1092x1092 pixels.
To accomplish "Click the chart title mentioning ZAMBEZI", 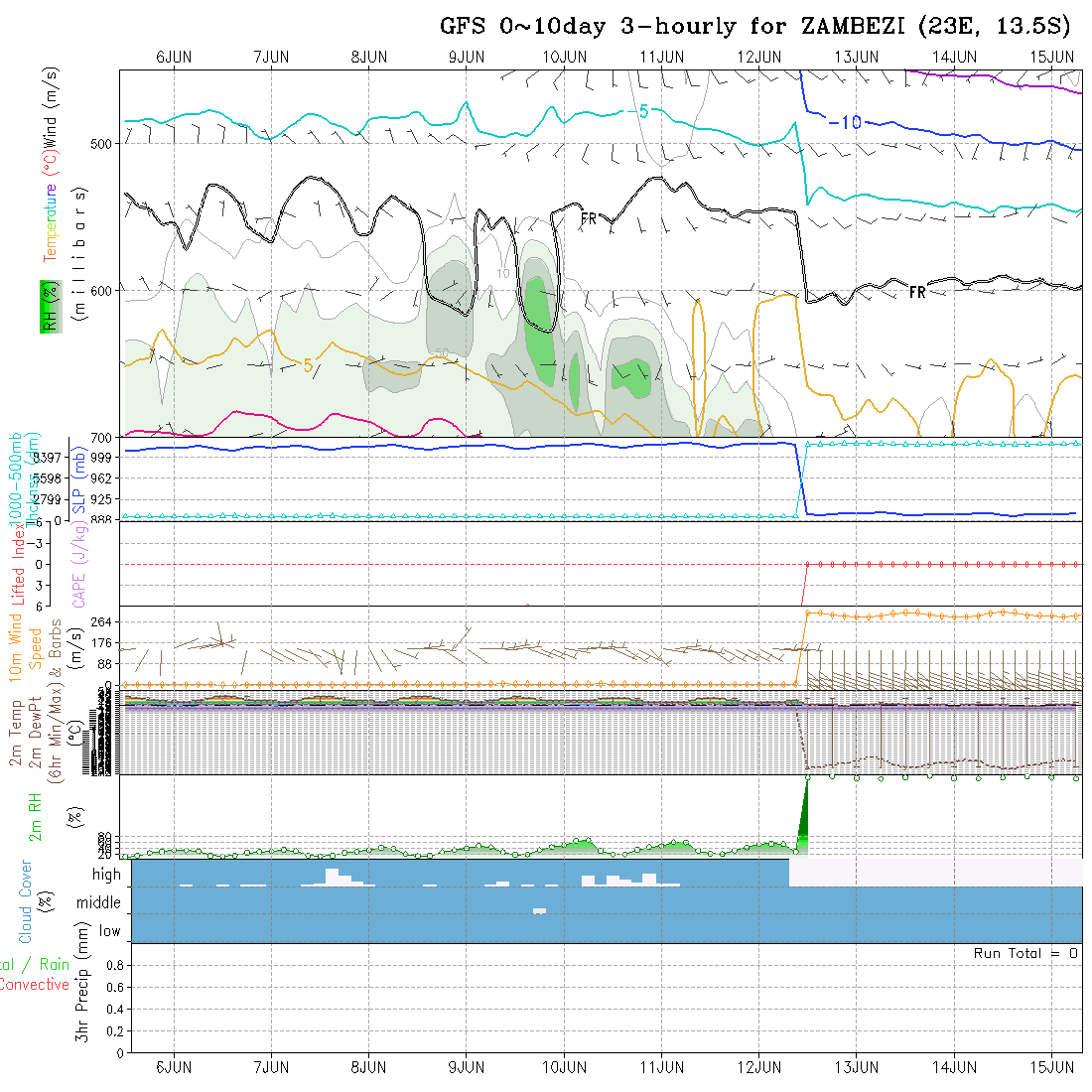I will click(x=757, y=26).
